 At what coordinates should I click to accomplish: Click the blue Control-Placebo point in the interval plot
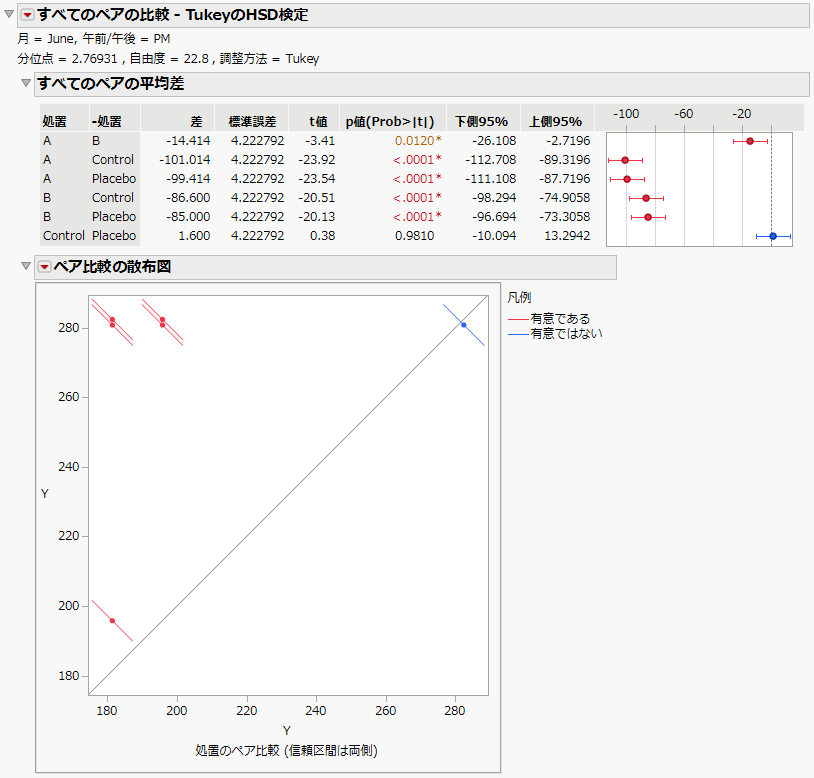coord(773,237)
